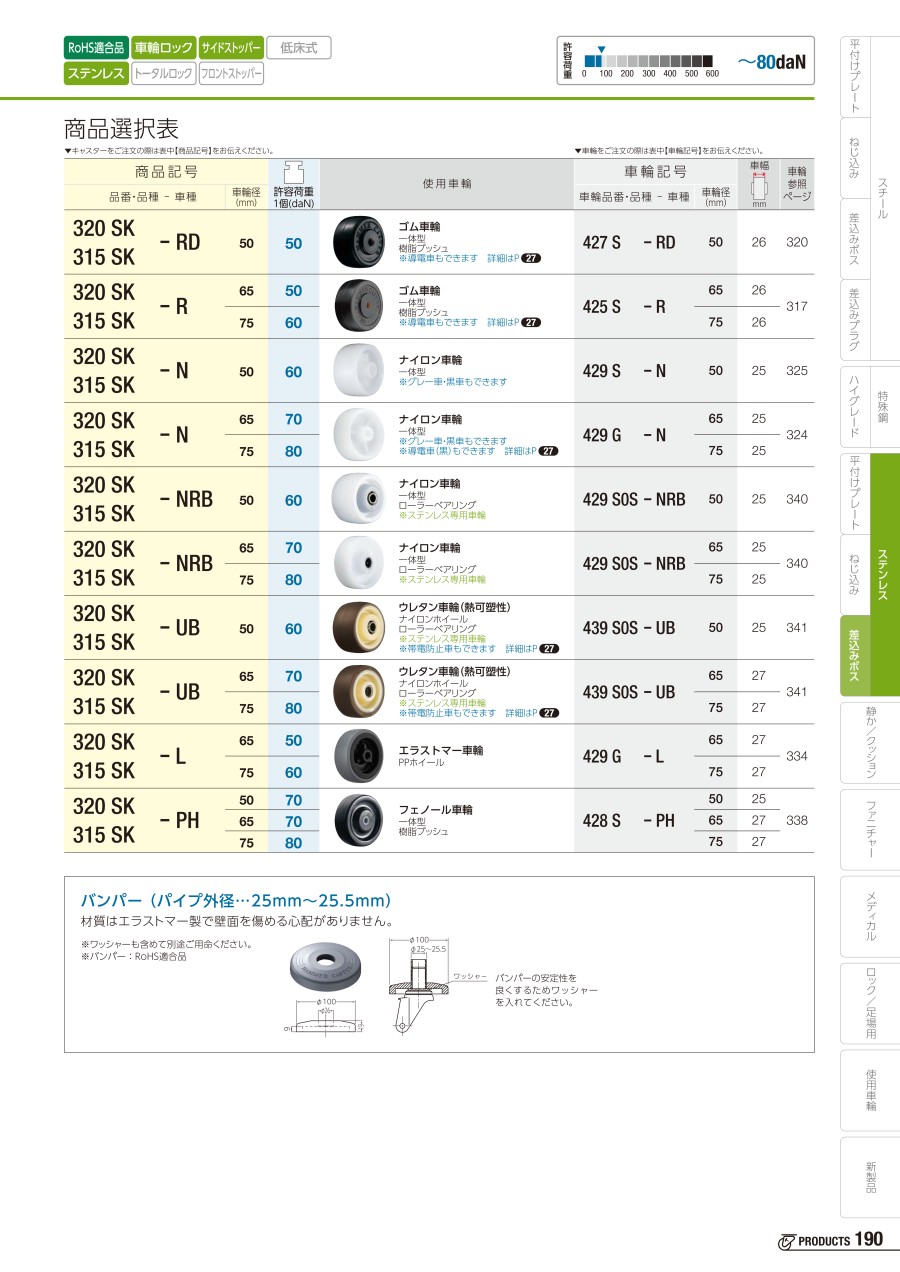This screenshot has height=1272, width=900.
Task: Open the メディカル side tab
Action: pos(869,915)
